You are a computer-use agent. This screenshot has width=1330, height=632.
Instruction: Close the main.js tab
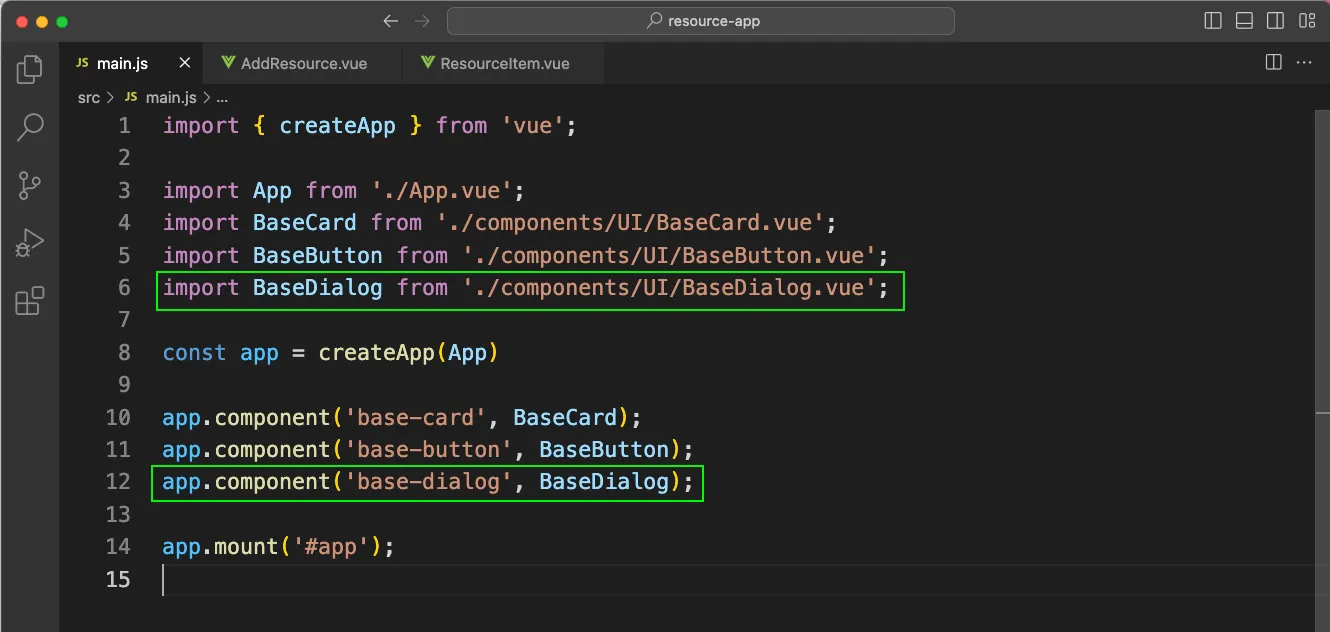[x=185, y=63]
